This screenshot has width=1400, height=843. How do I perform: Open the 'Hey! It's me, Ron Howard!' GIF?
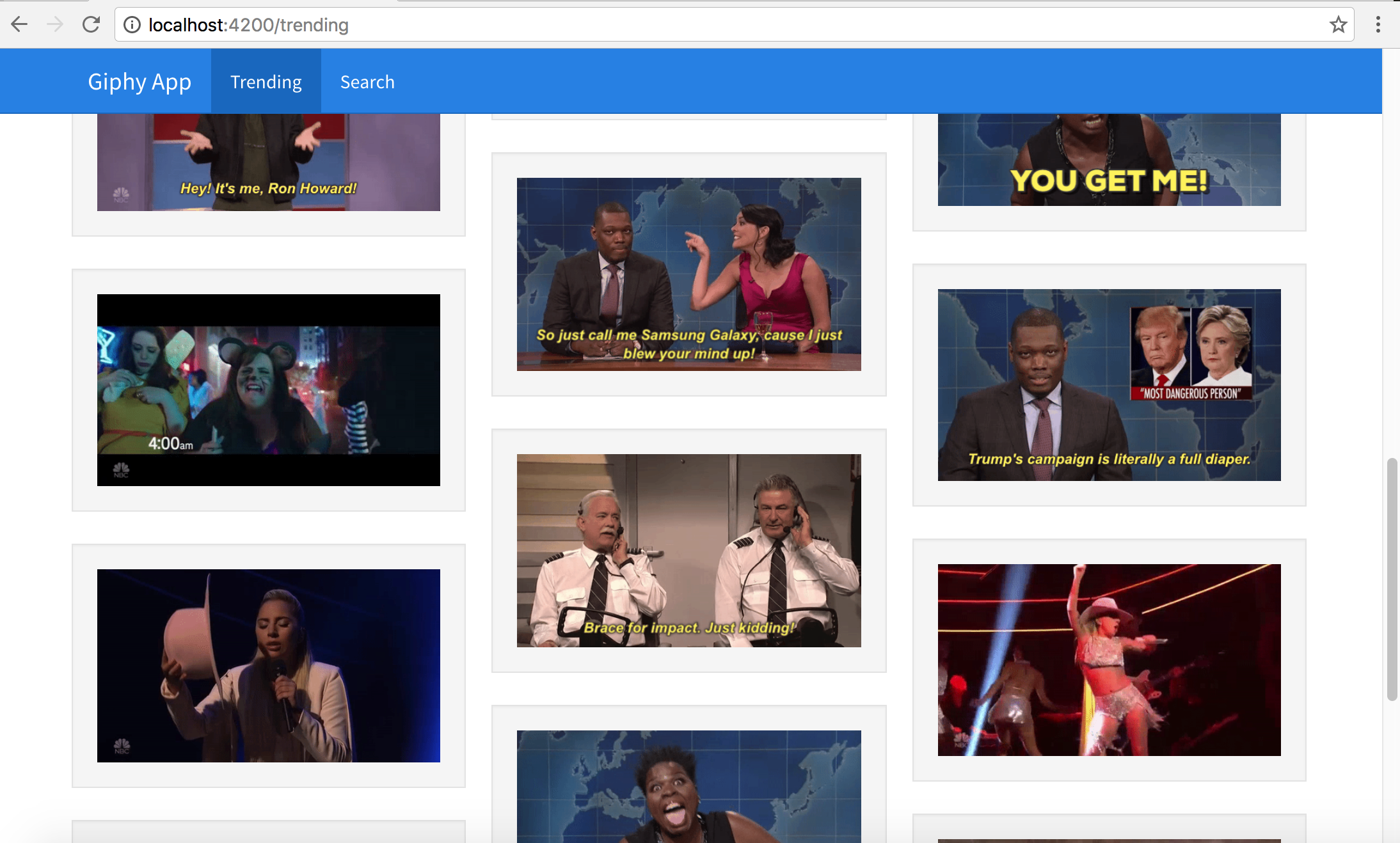pos(269,162)
